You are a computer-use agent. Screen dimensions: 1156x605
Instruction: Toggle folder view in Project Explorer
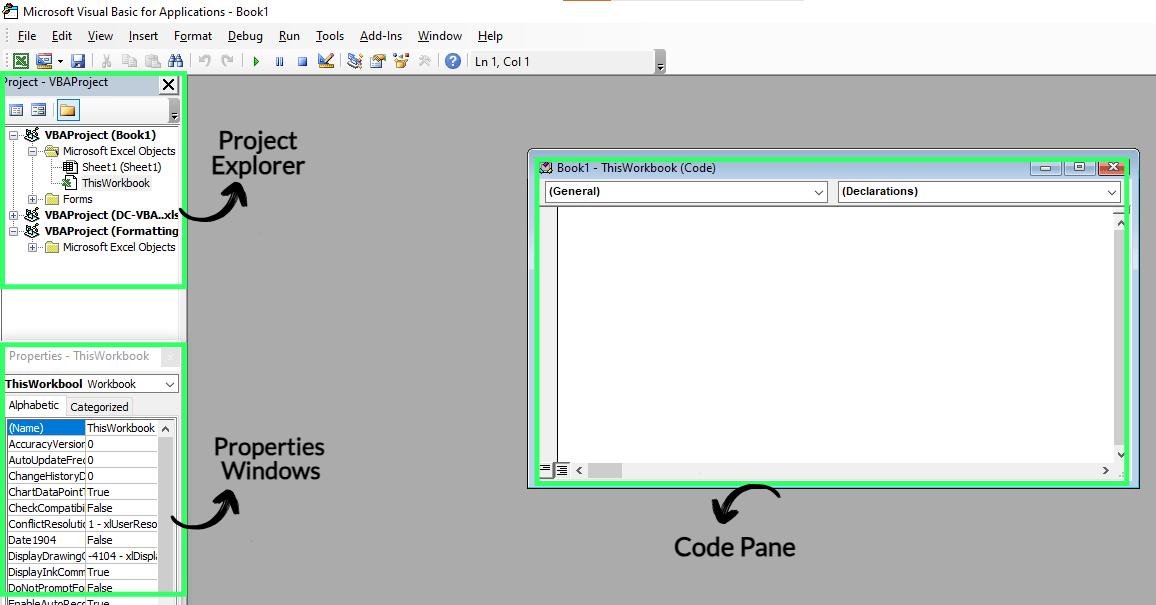click(x=68, y=110)
